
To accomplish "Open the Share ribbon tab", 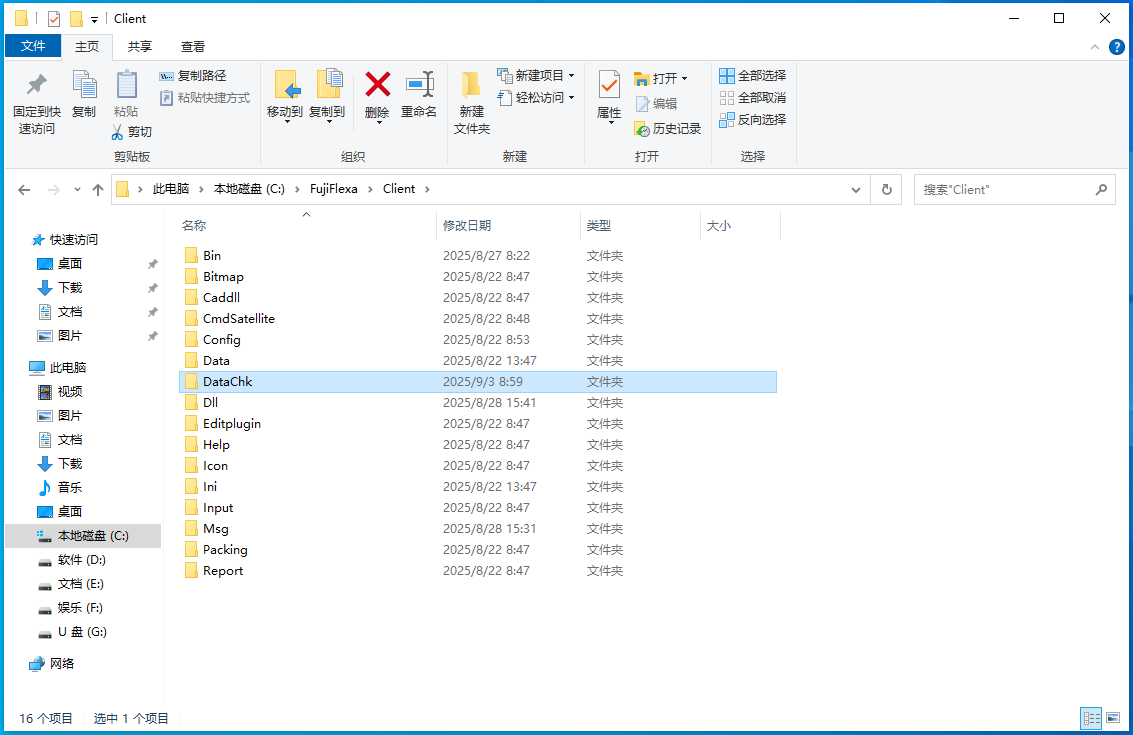I will (140, 46).
